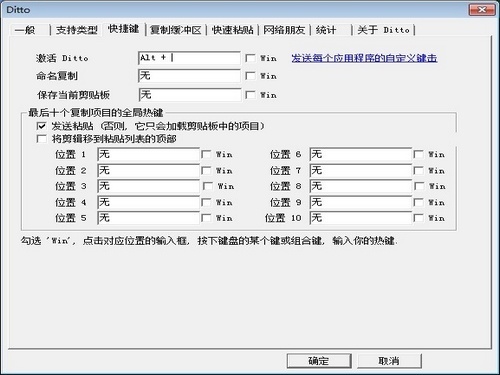Click the 位置 6 hotkey field
The image size is (500, 375).
pos(361,154)
